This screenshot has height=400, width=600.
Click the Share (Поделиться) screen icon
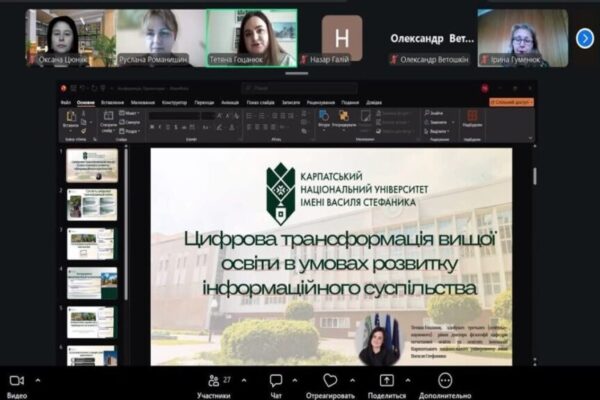[x=387, y=381]
